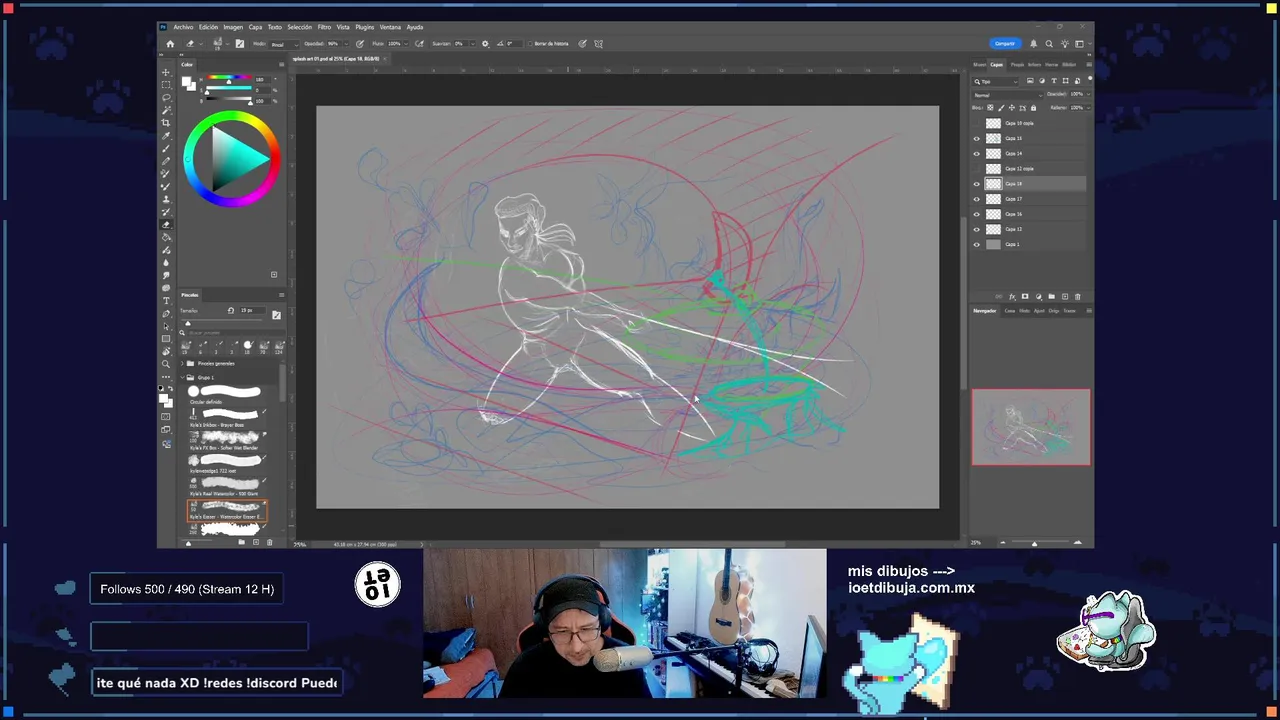Click the layer effects fx icon
The image size is (1280, 720).
point(1012,296)
